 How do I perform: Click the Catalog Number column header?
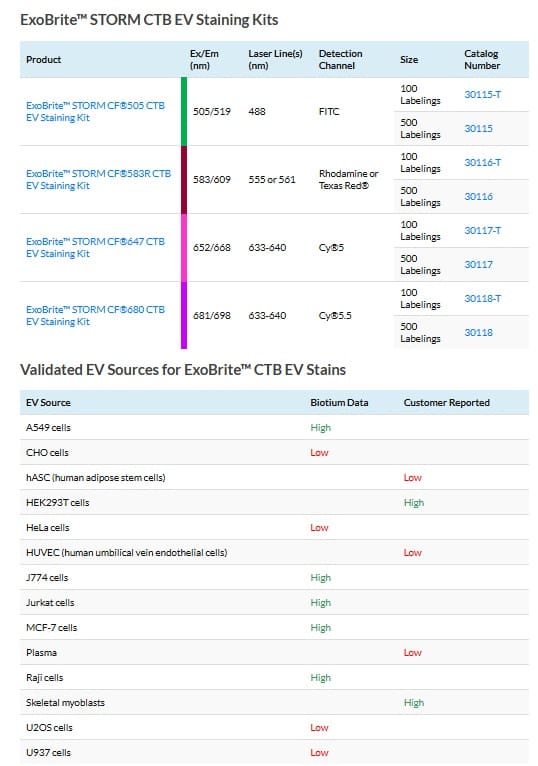point(482,60)
